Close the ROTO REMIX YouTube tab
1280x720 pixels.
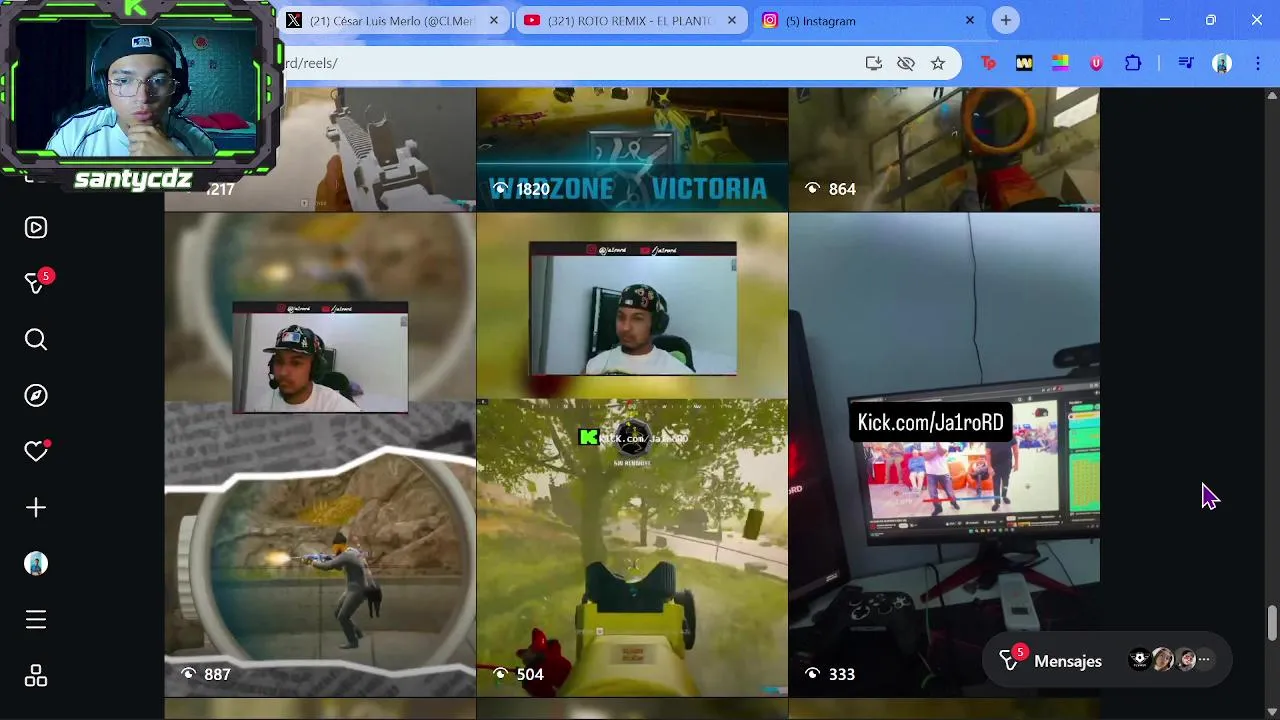(x=731, y=20)
